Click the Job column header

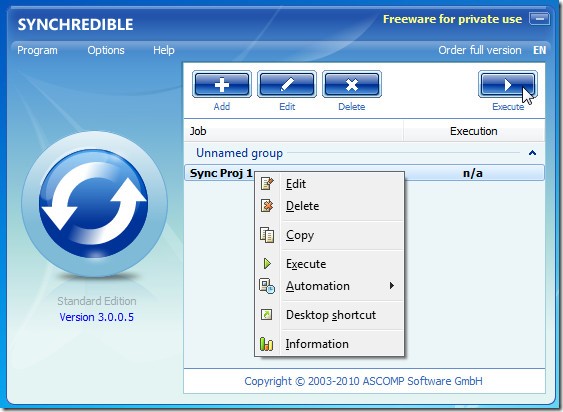pyautogui.click(x=294, y=131)
